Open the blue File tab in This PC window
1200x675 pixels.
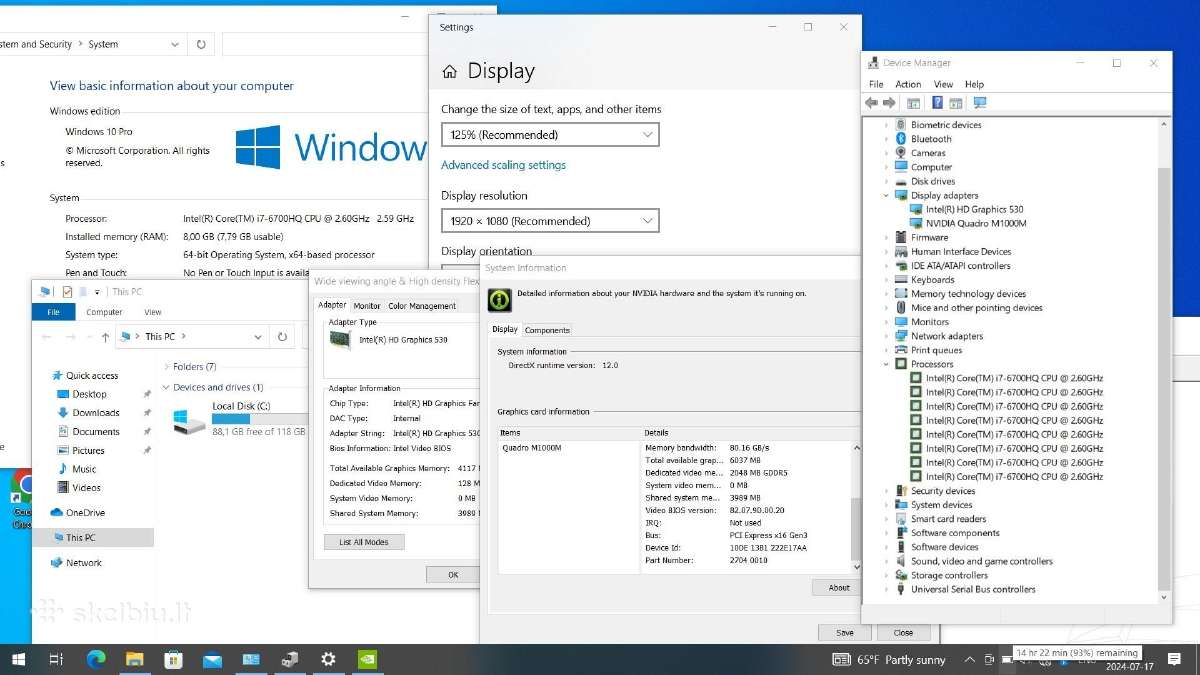pyautogui.click(x=53, y=312)
